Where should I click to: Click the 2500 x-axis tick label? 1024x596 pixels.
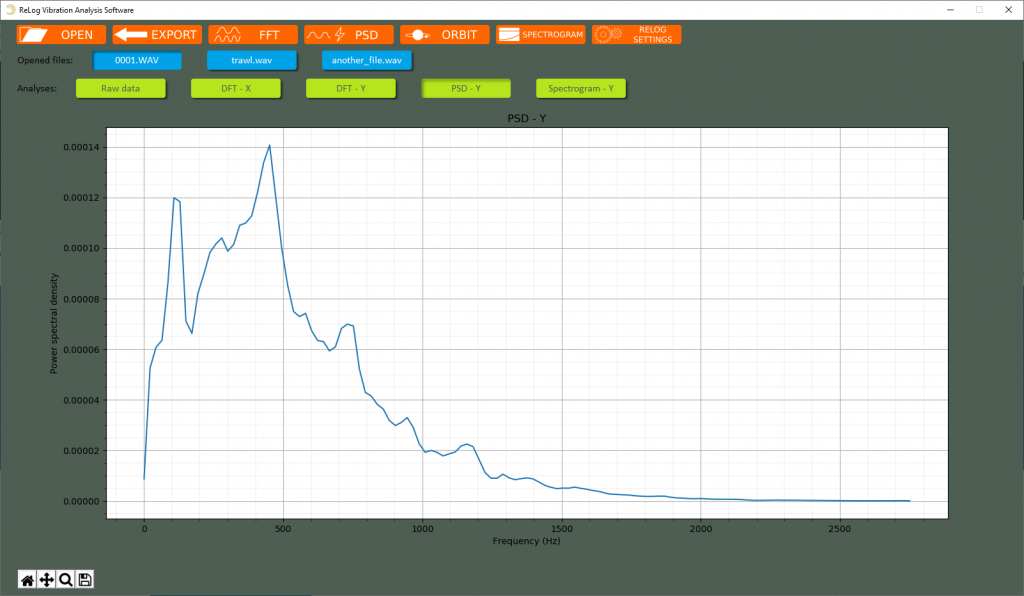pos(840,529)
